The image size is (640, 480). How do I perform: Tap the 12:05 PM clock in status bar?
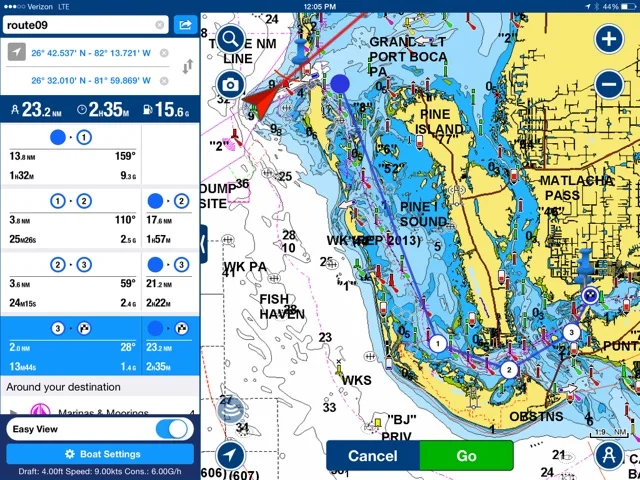[x=320, y=7]
